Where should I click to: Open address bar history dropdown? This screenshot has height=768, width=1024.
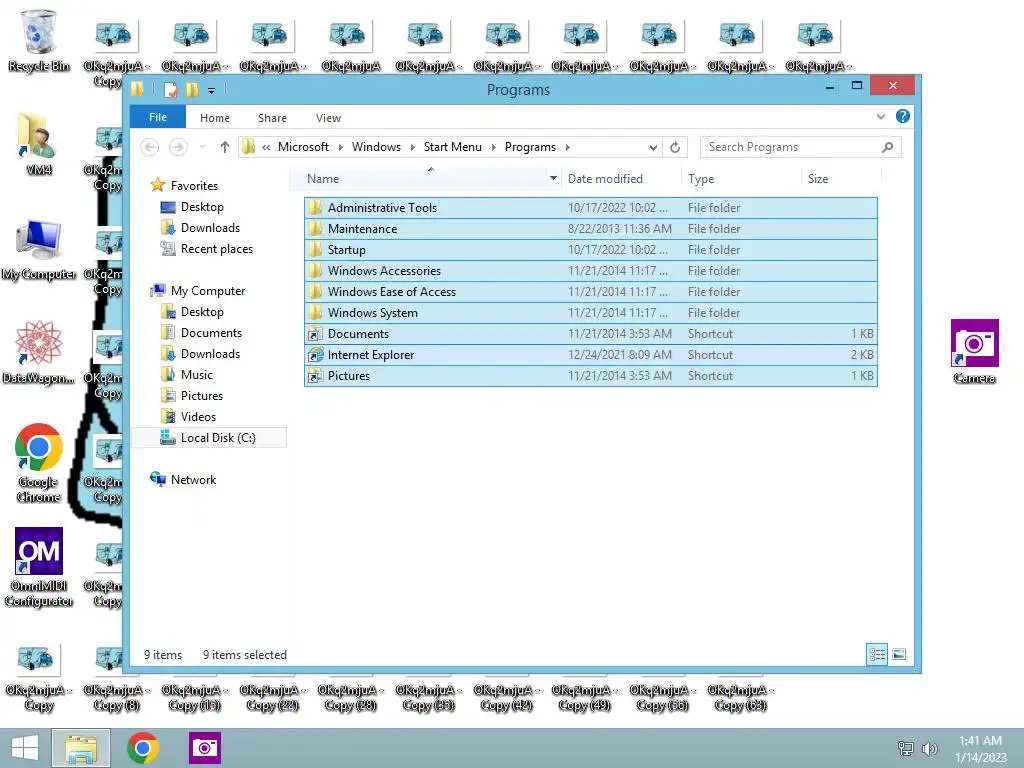pos(653,148)
